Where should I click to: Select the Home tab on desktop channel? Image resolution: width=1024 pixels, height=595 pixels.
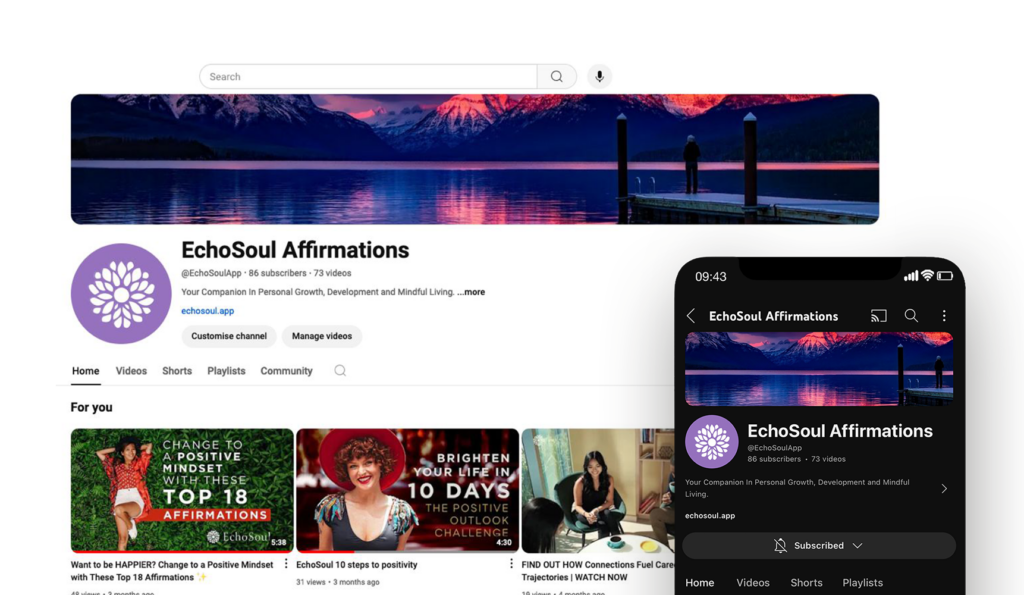pos(86,371)
